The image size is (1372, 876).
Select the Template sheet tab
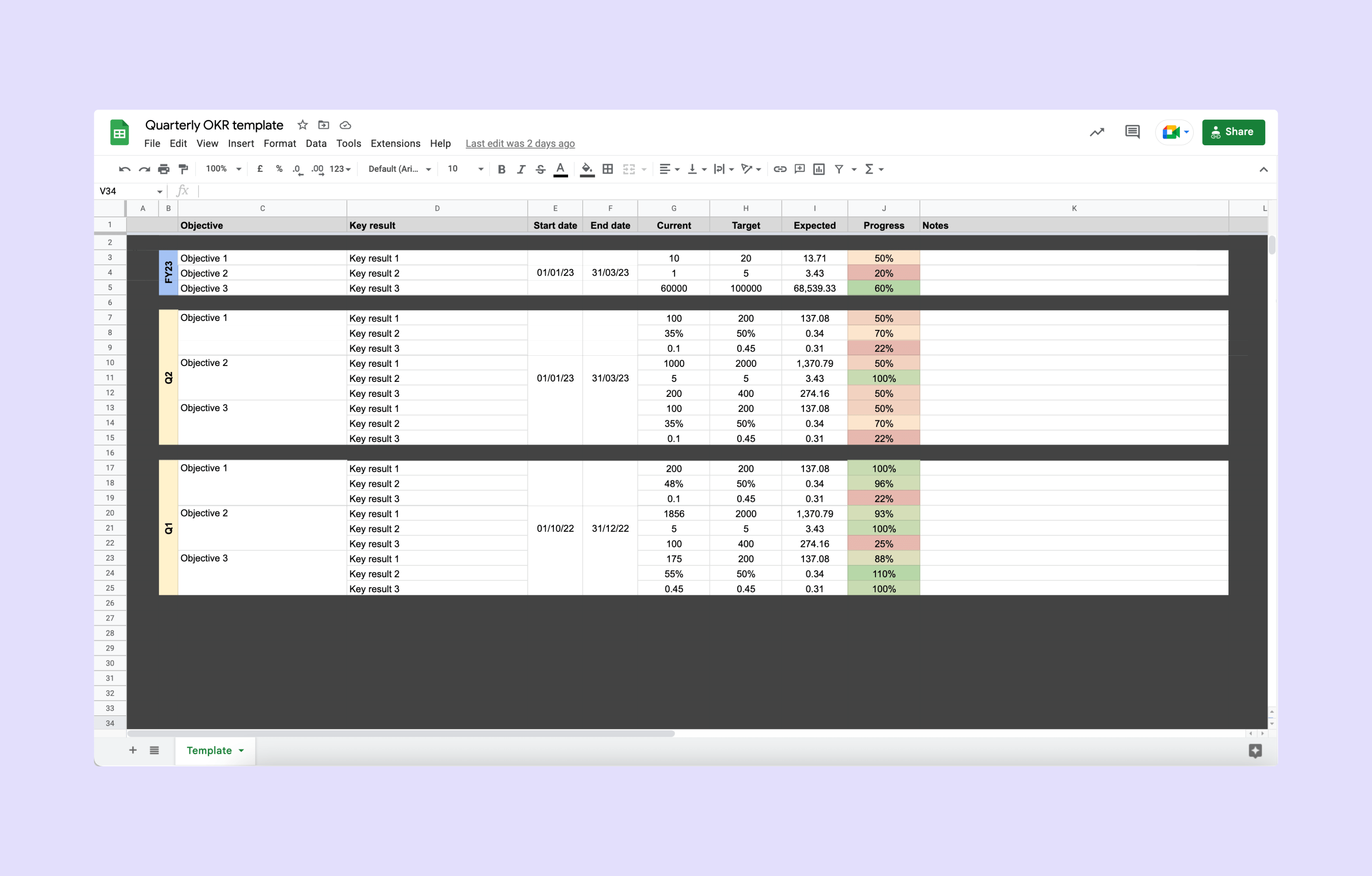215,751
